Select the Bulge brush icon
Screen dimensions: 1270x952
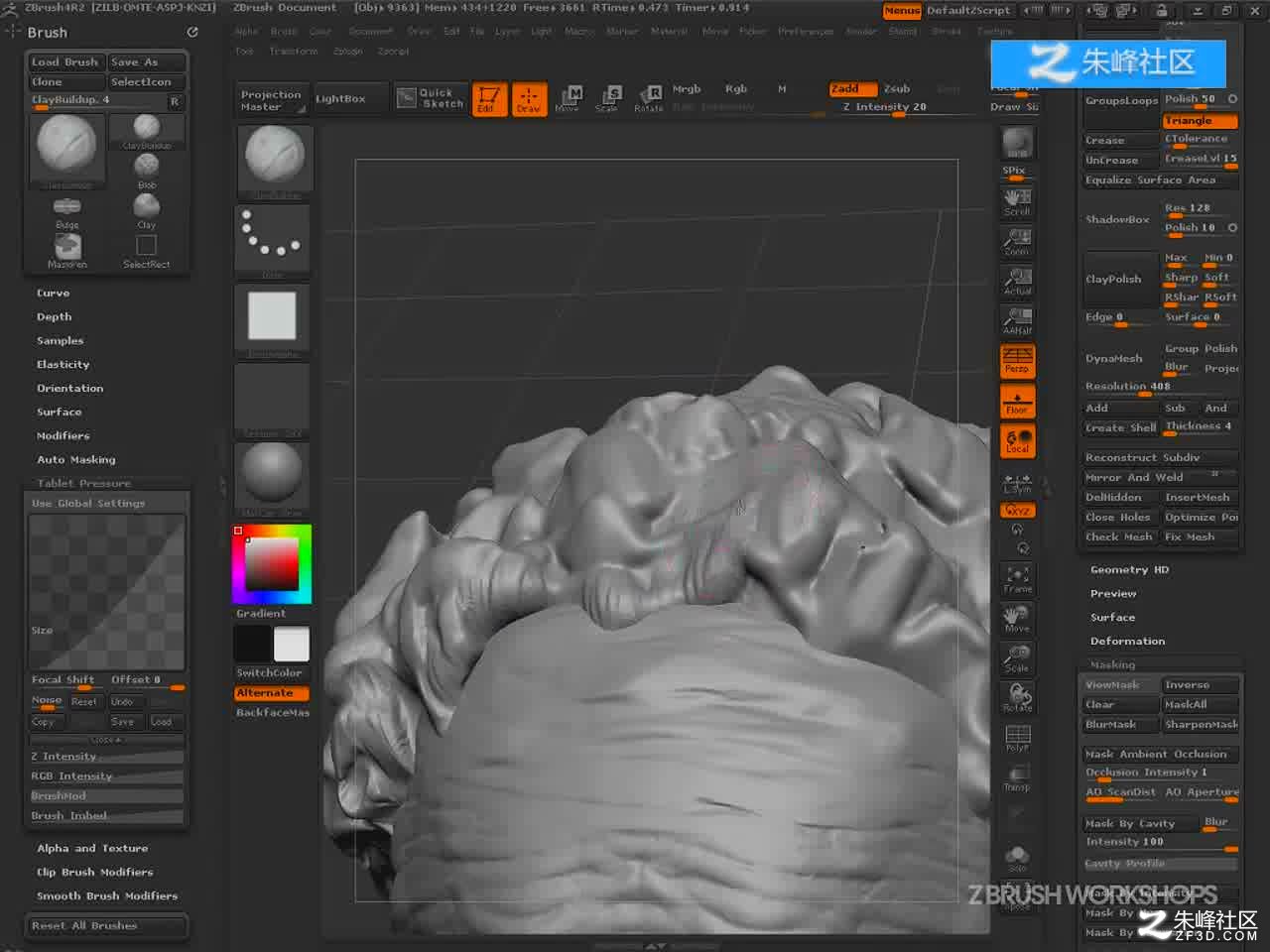point(66,211)
